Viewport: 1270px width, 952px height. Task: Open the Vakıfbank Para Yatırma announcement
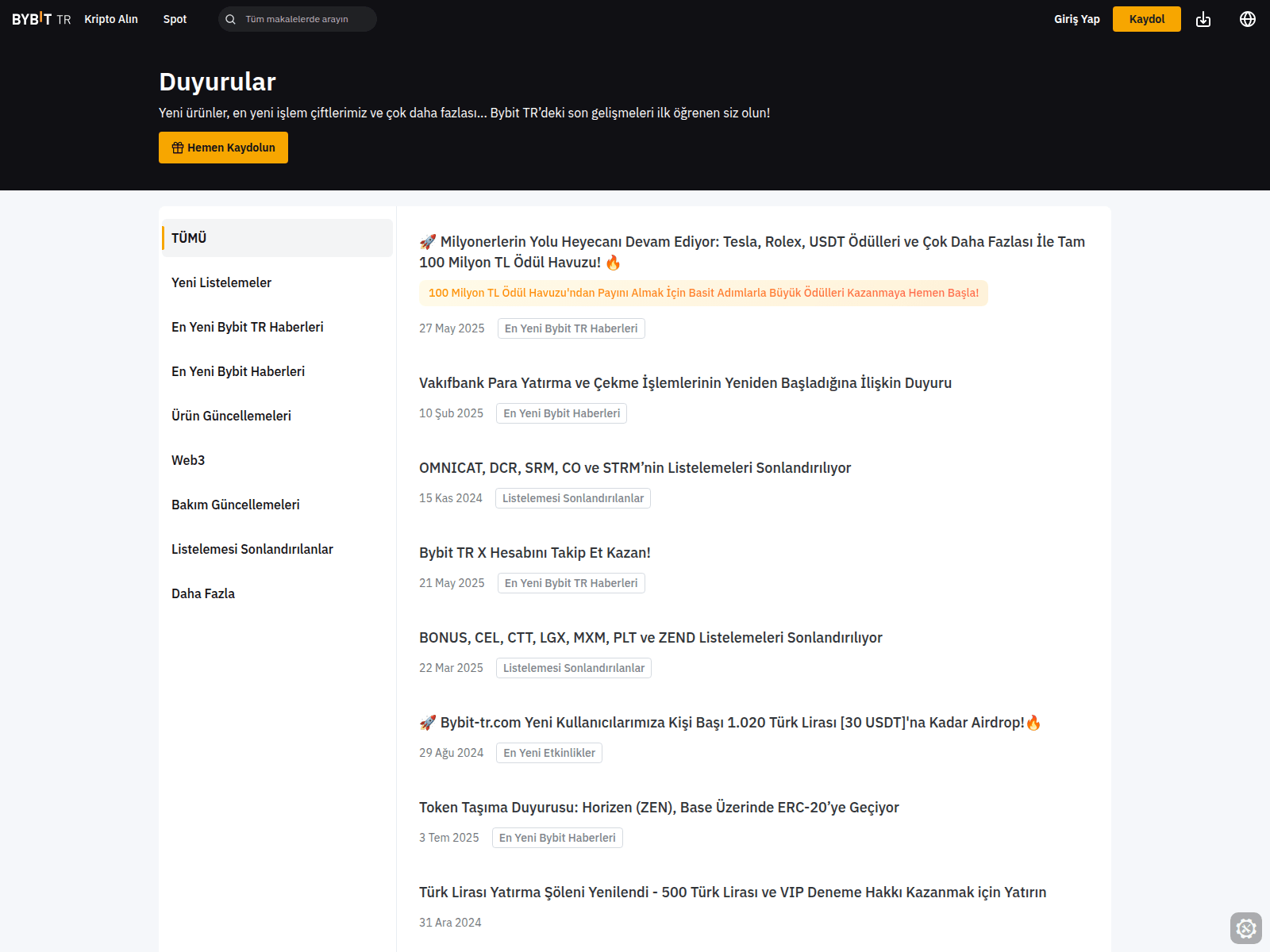coord(685,382)
